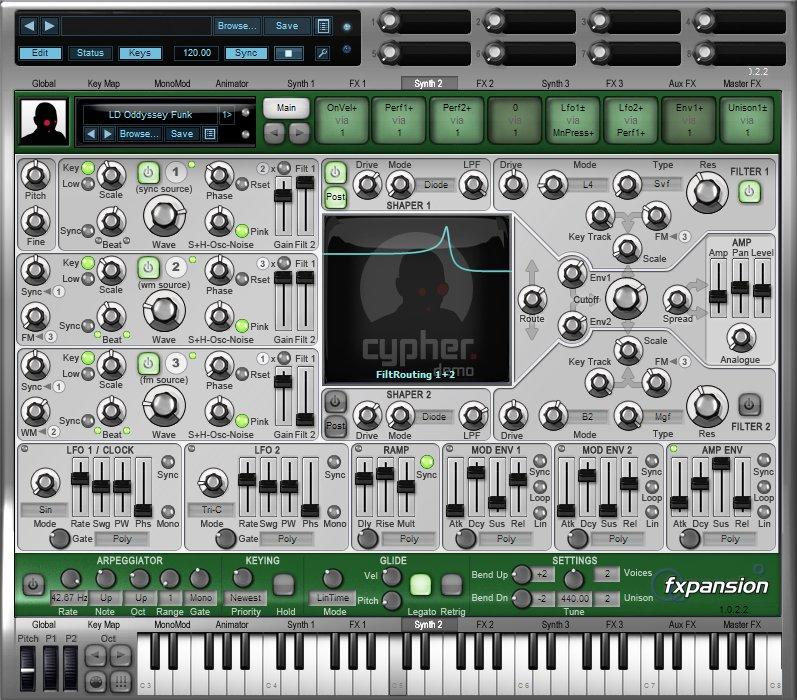Click the Sync button near tempo
The width and height of the screenshot is (797, 700).
(246, 53)
